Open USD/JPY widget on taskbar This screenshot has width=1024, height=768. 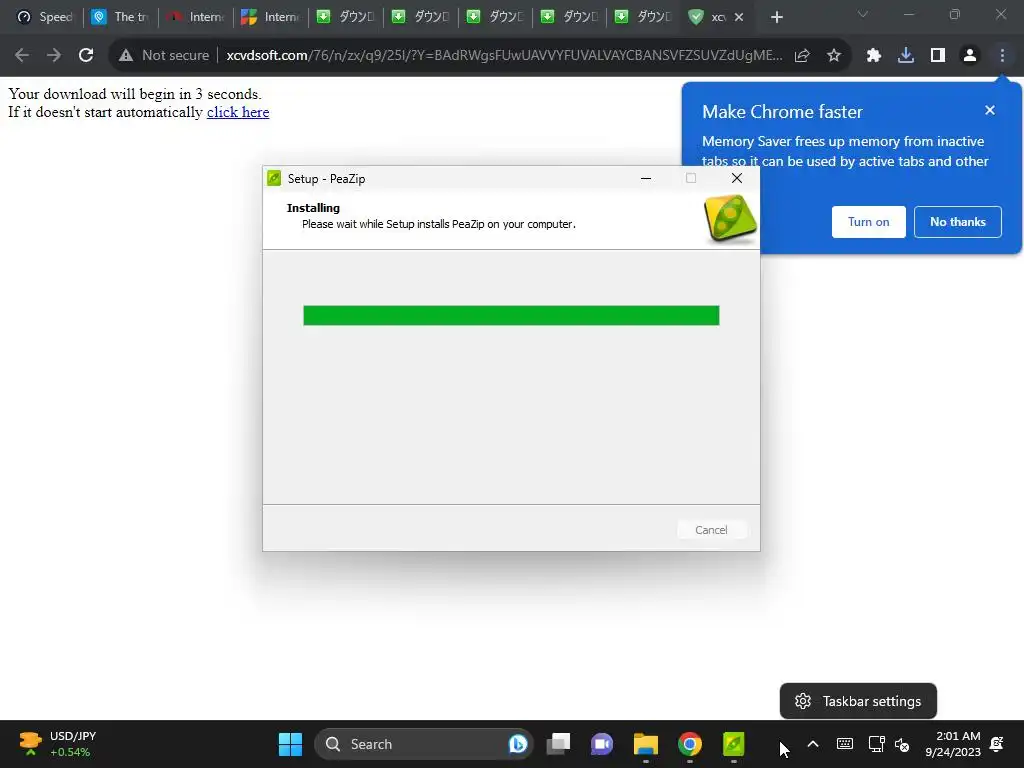coord(57,744)
